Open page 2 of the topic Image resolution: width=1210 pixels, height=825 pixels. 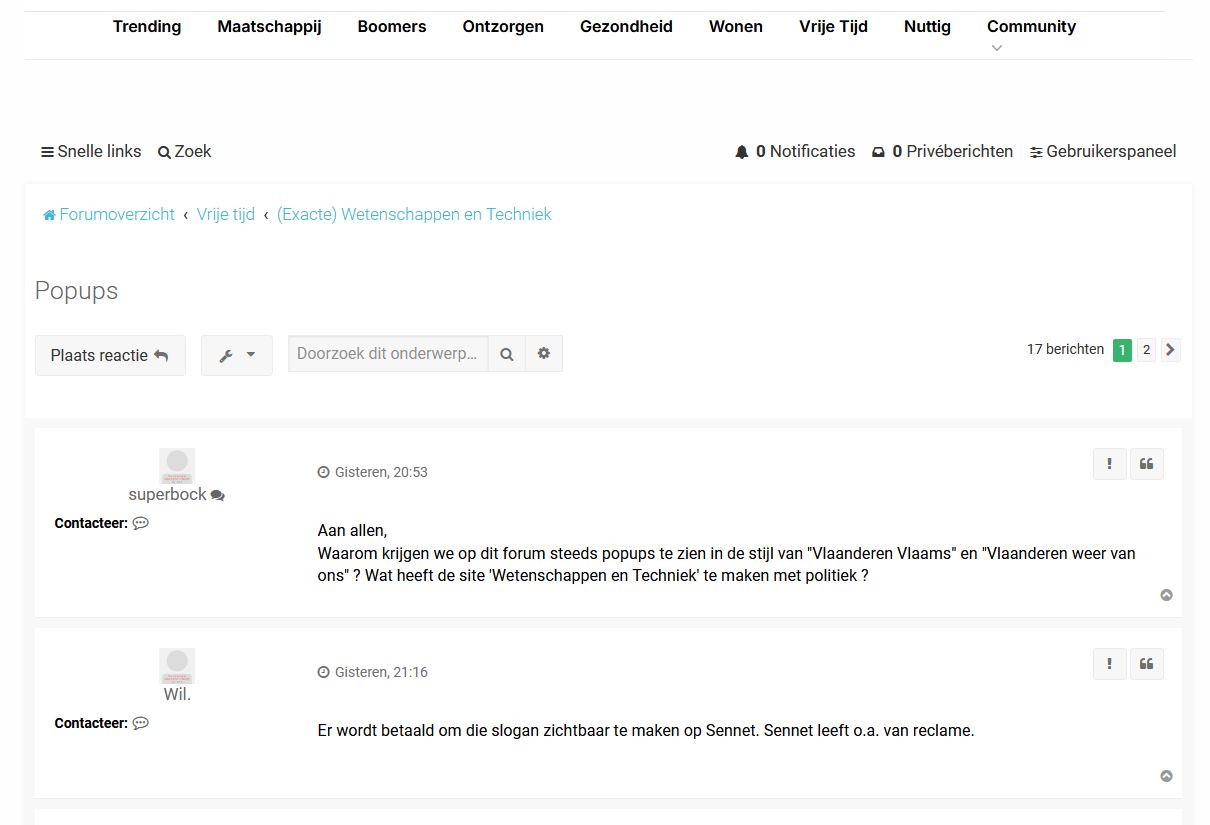click(x=1146, y=350)
